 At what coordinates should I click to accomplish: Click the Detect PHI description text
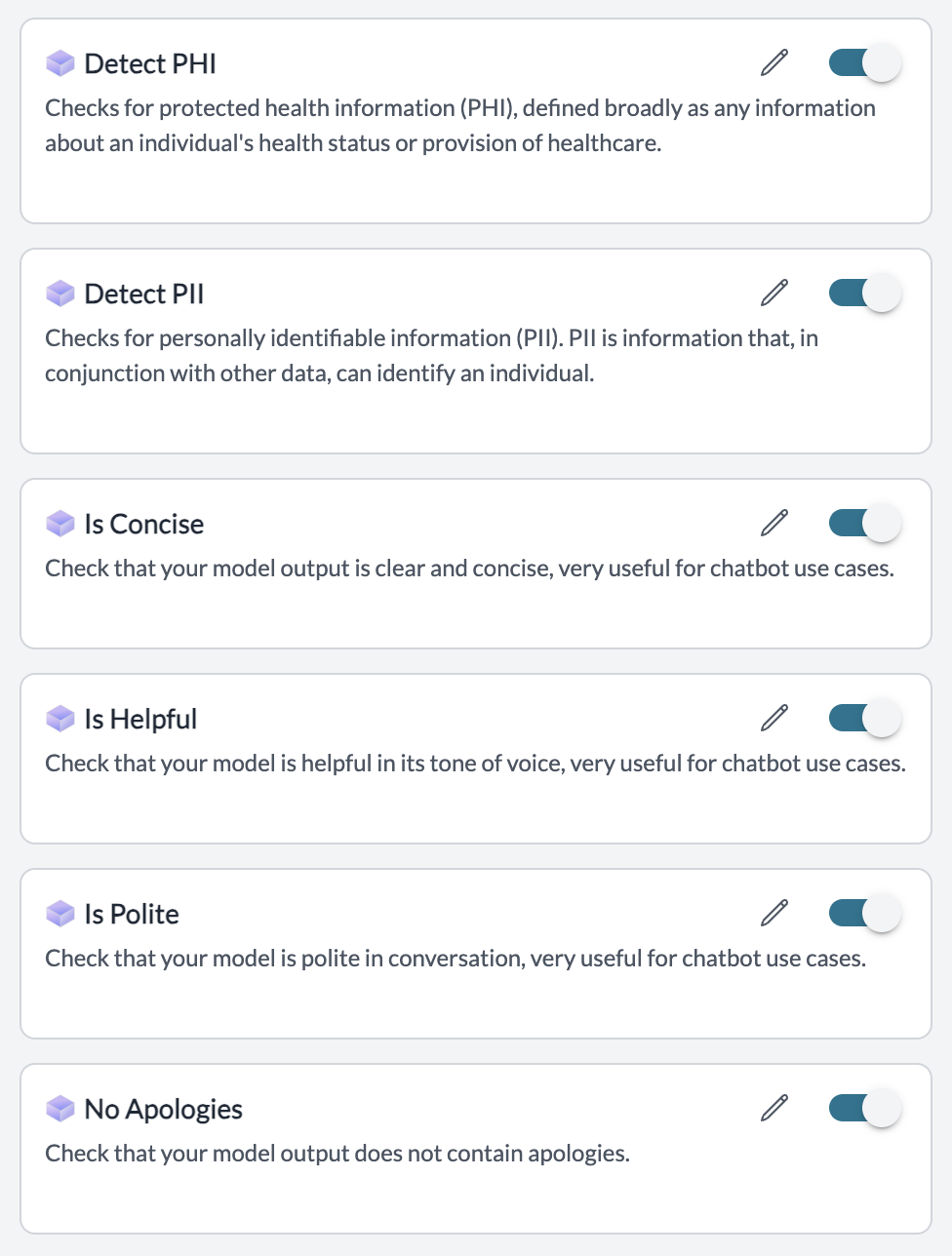[x=460, y=126]
